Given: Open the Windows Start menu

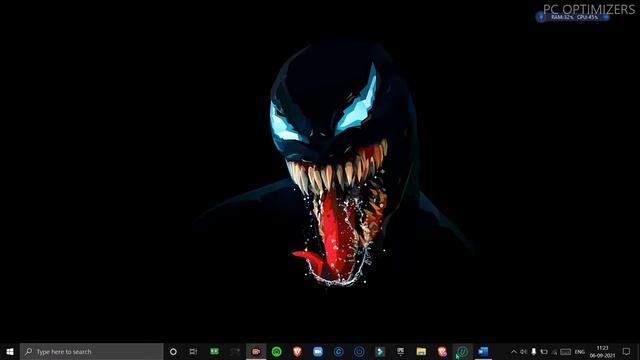Looking at the screenshot, I should pos(10,351).
